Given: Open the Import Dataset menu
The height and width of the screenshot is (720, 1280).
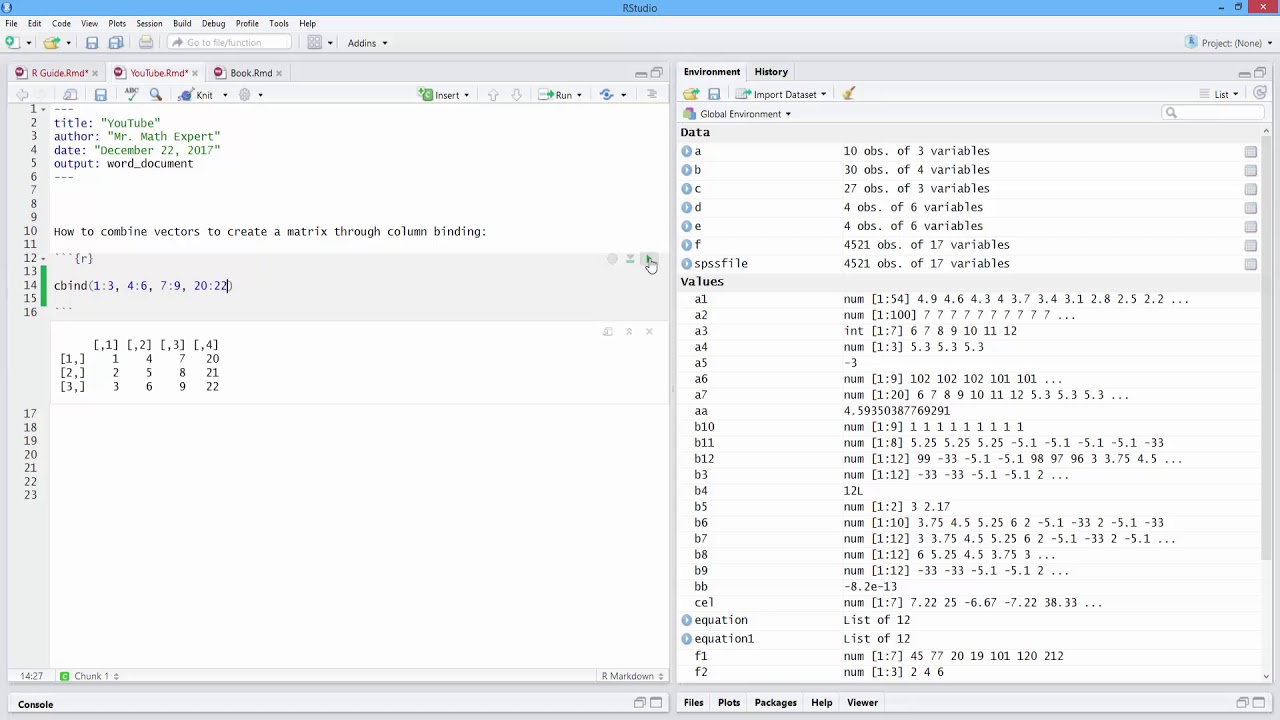Looking at the screenshot, I should tap(781, 94).
